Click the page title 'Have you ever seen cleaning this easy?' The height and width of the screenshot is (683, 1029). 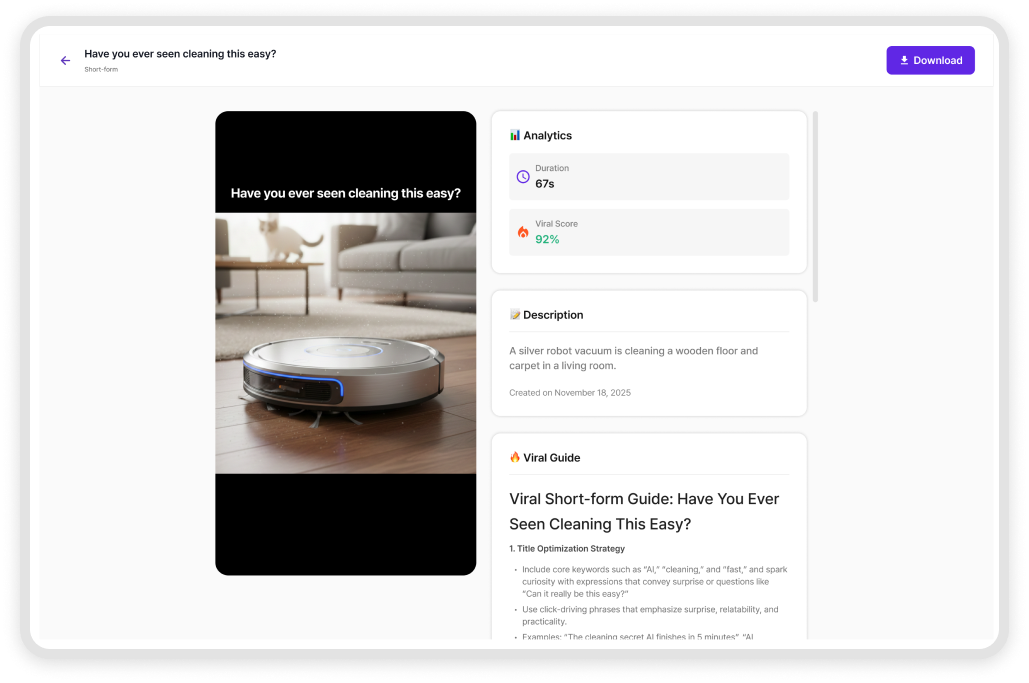(180, 54)
